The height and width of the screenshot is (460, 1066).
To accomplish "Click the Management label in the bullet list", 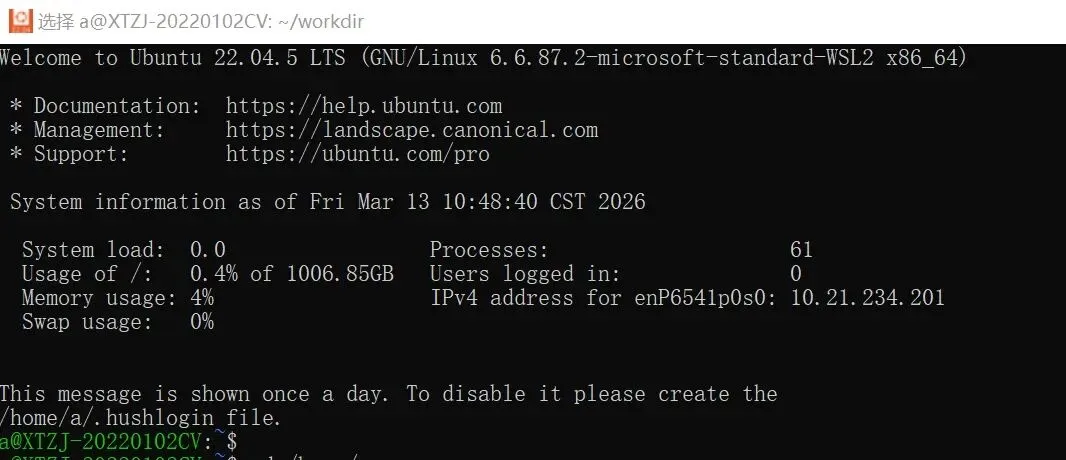I will 97,130.
